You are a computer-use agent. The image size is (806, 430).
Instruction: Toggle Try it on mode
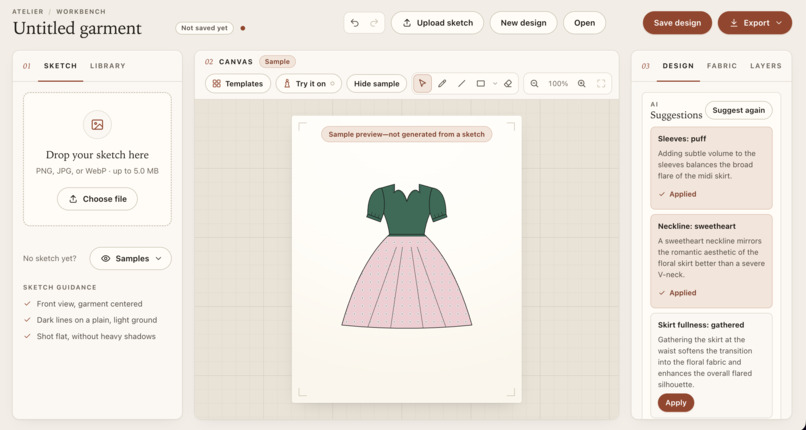(x=309, y=84)
